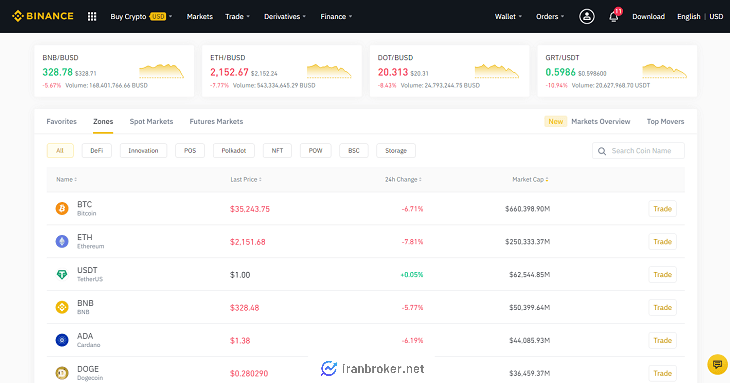The width and height of the screenshot is (730, 383).
Task: Click the Dogecoin coin icon
Action: click(62, 373)
